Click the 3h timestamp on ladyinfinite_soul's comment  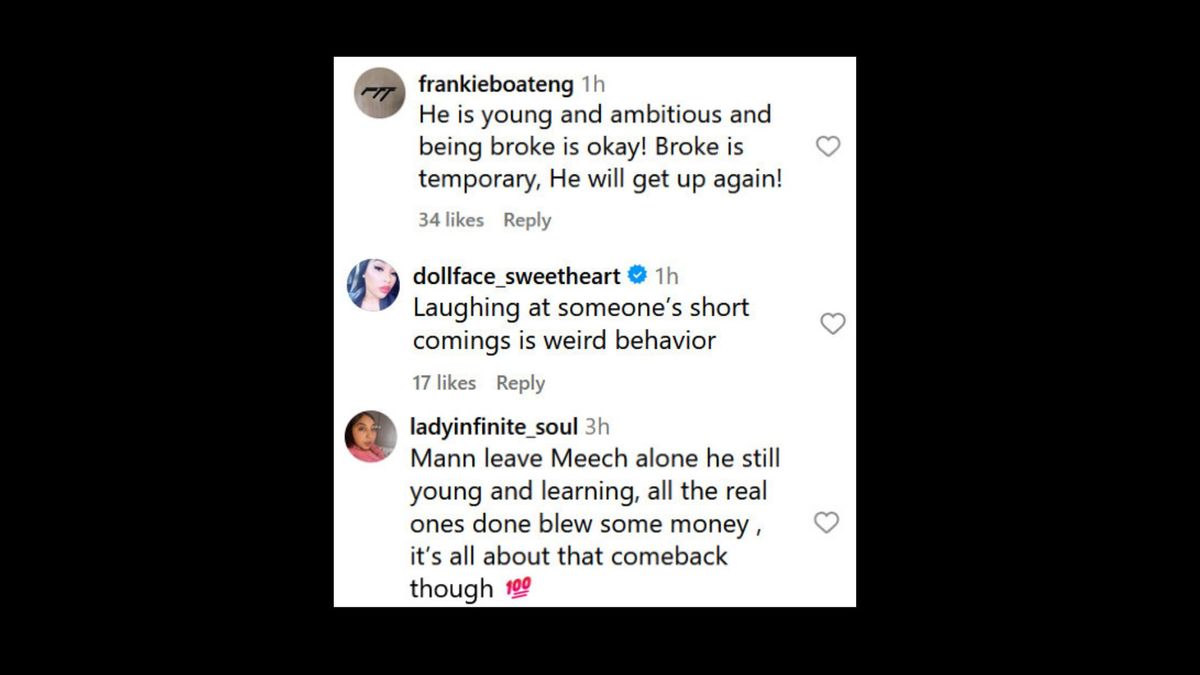[597, 427]
